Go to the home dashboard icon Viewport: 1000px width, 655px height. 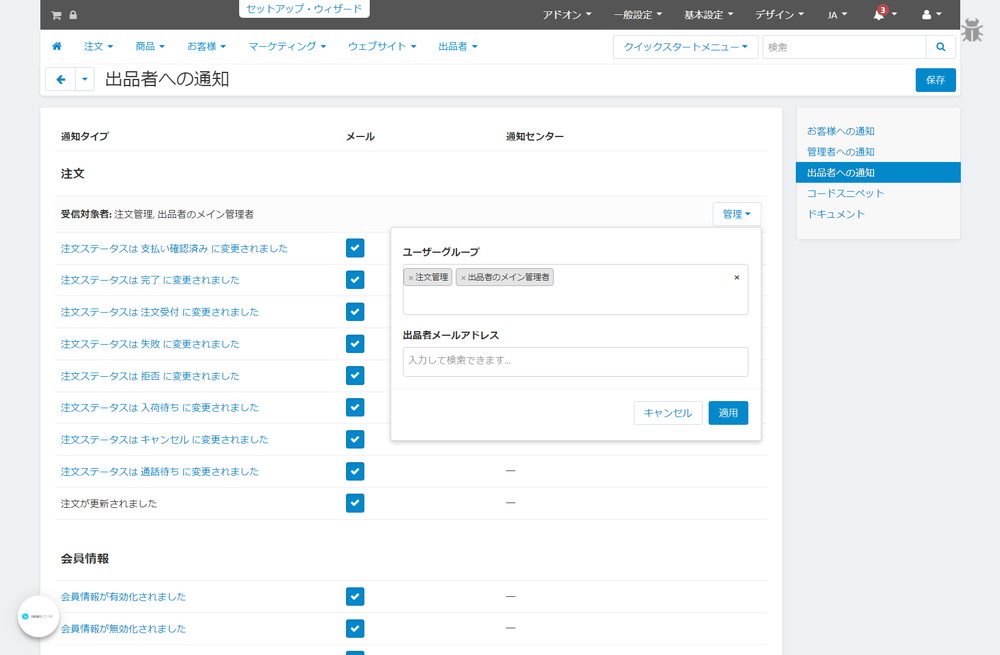pyautogui.click(x=57, y=46)
